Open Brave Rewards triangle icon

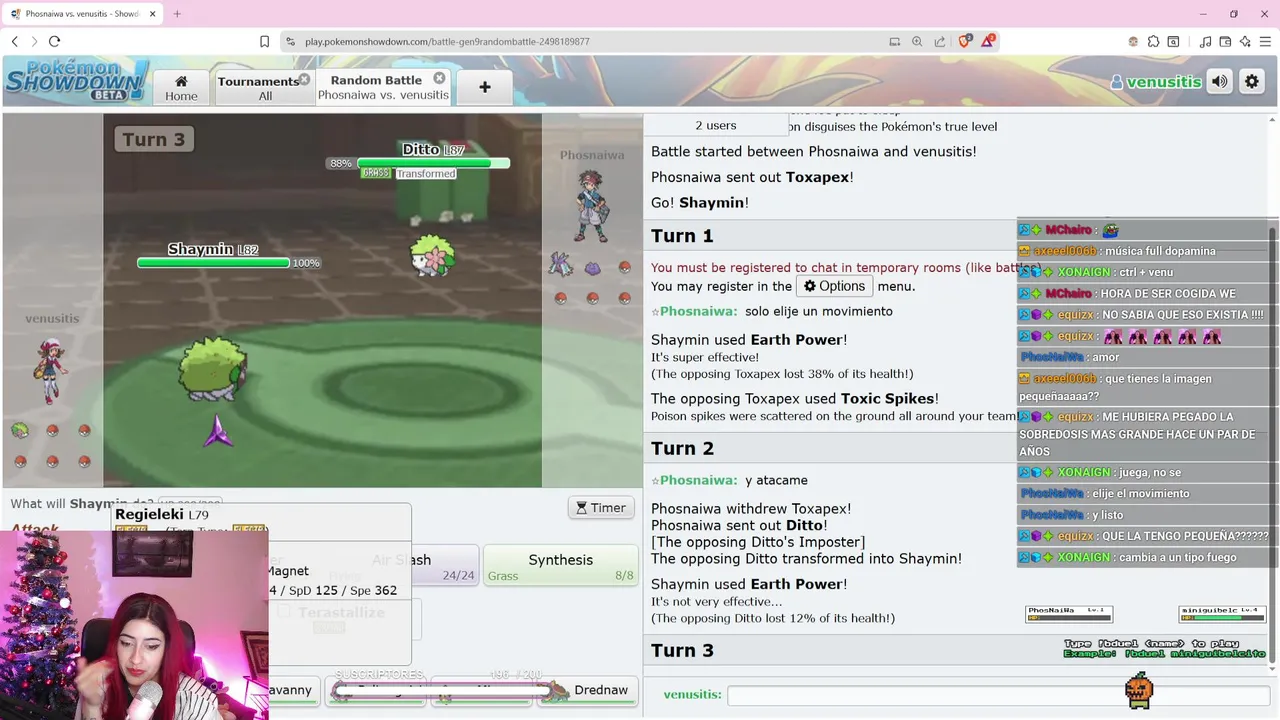[988, 41]
